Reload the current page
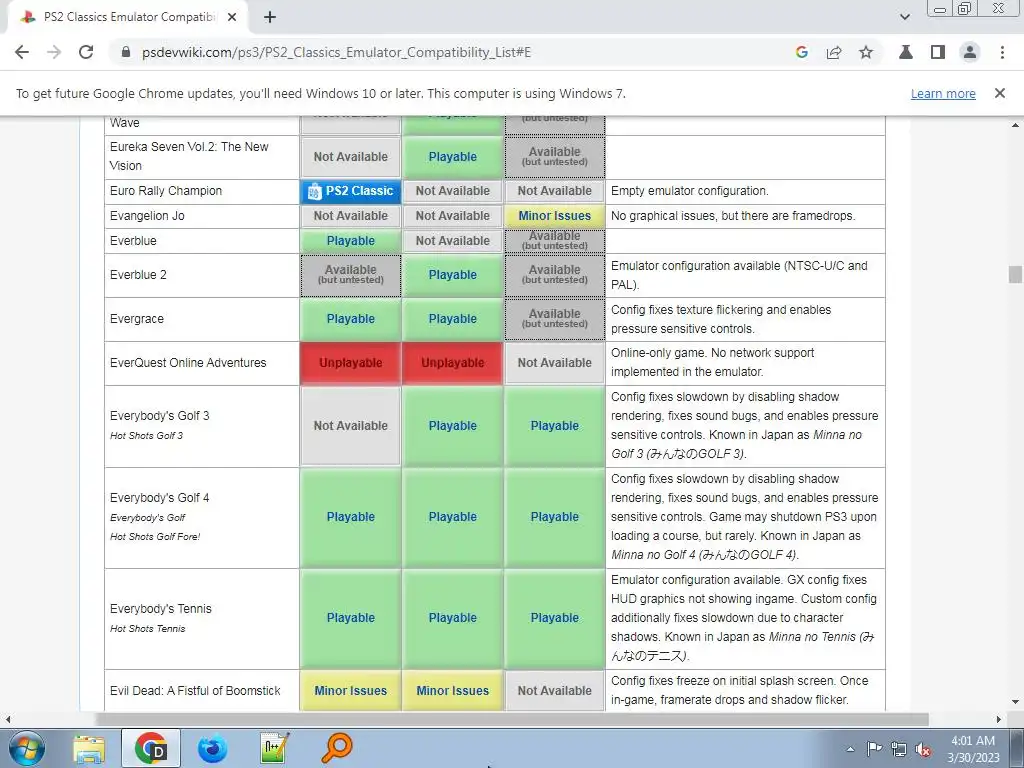This screenshot has width=1024, height=768. (x=86, y=52)
